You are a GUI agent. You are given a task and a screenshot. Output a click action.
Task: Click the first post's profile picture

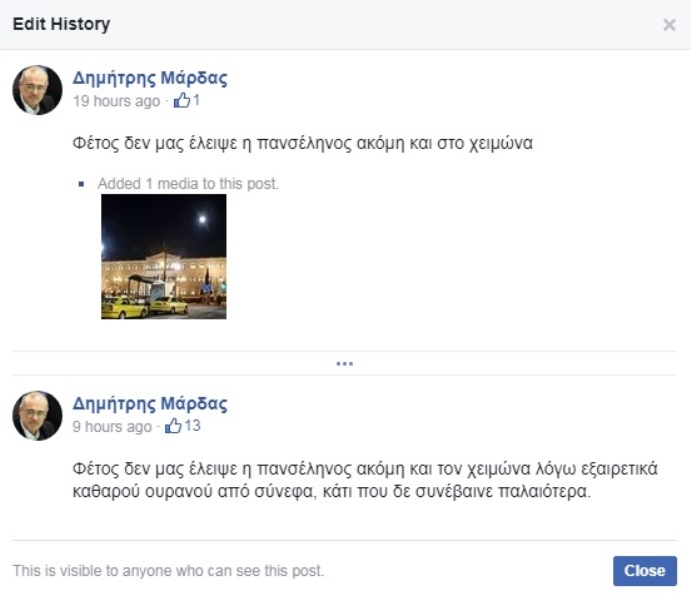click(37, 90)
